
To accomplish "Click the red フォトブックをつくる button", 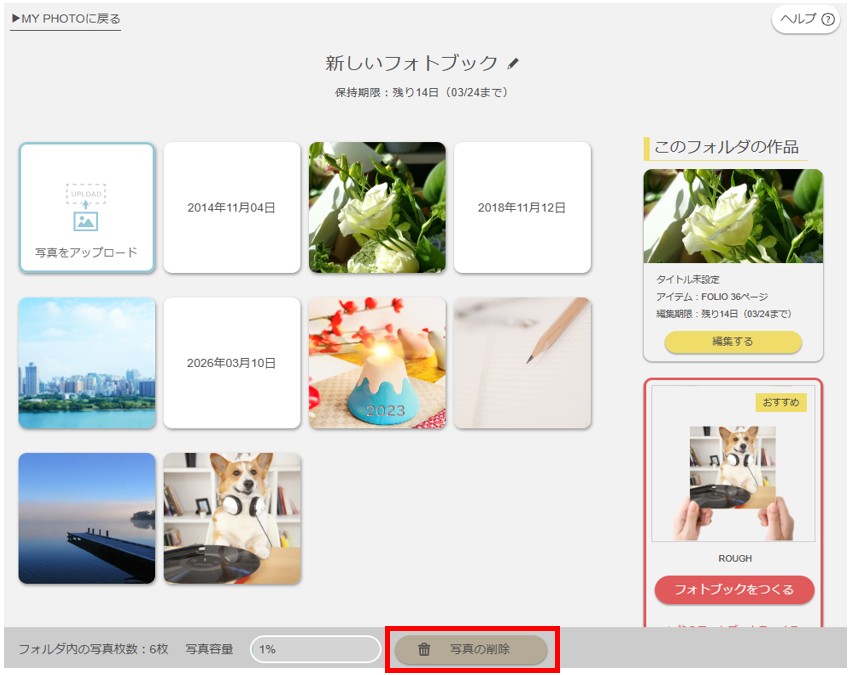I will click(734, 590).
